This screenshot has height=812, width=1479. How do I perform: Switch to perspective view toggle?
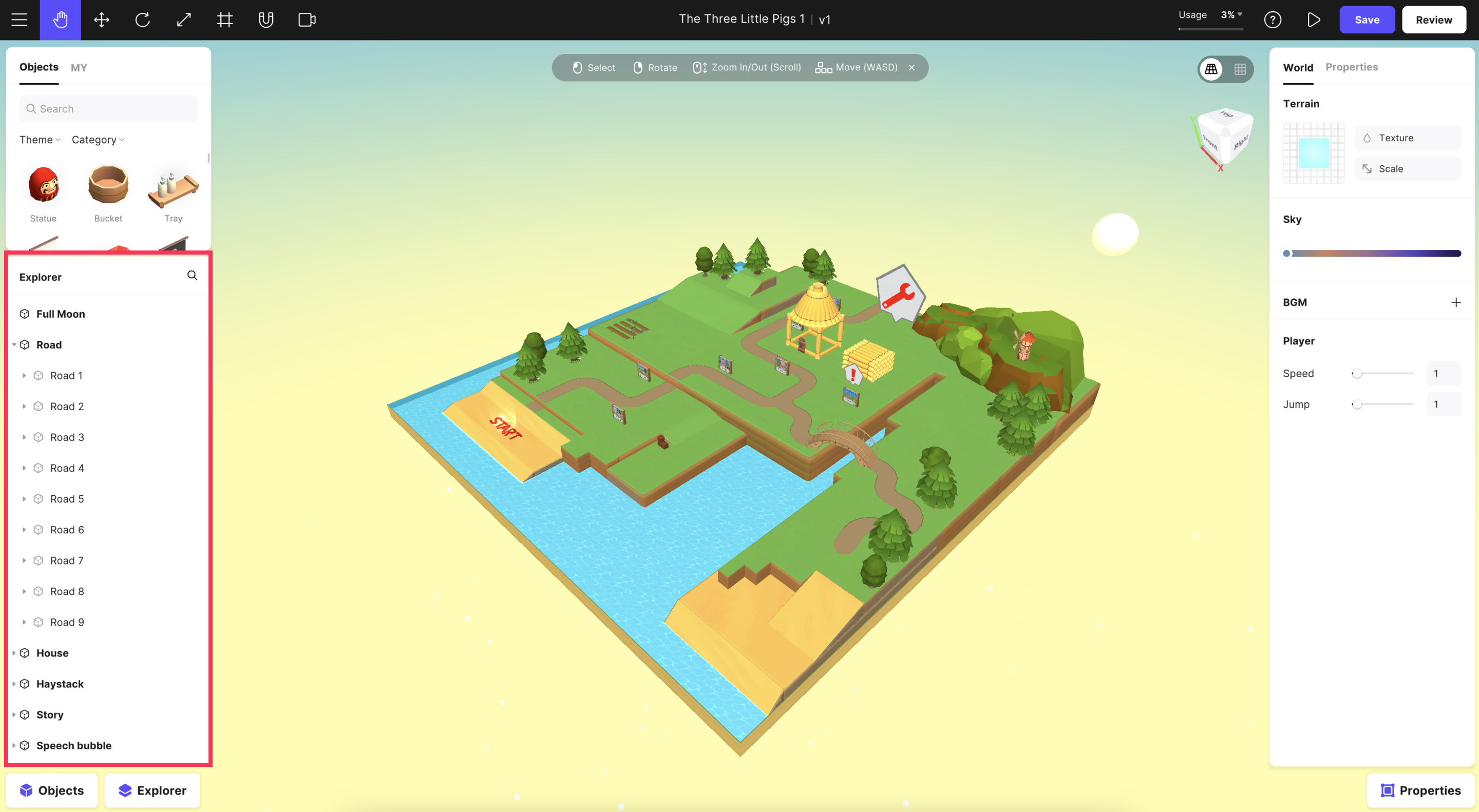(1211, 69)
